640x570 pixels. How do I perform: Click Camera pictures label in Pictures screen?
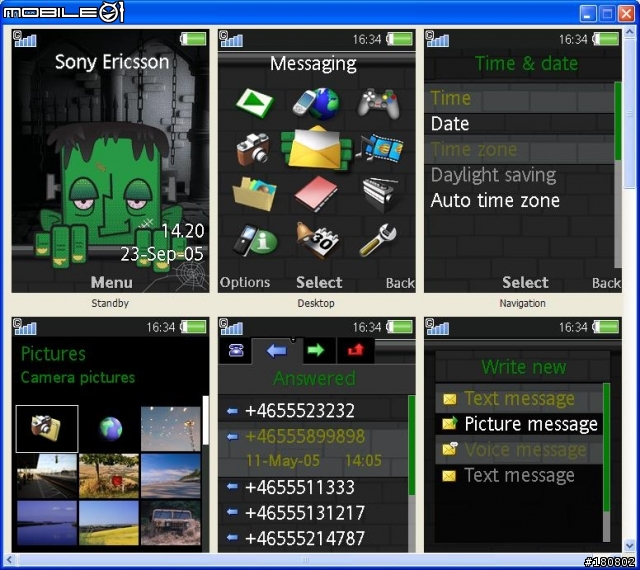(x=78, y=378)
